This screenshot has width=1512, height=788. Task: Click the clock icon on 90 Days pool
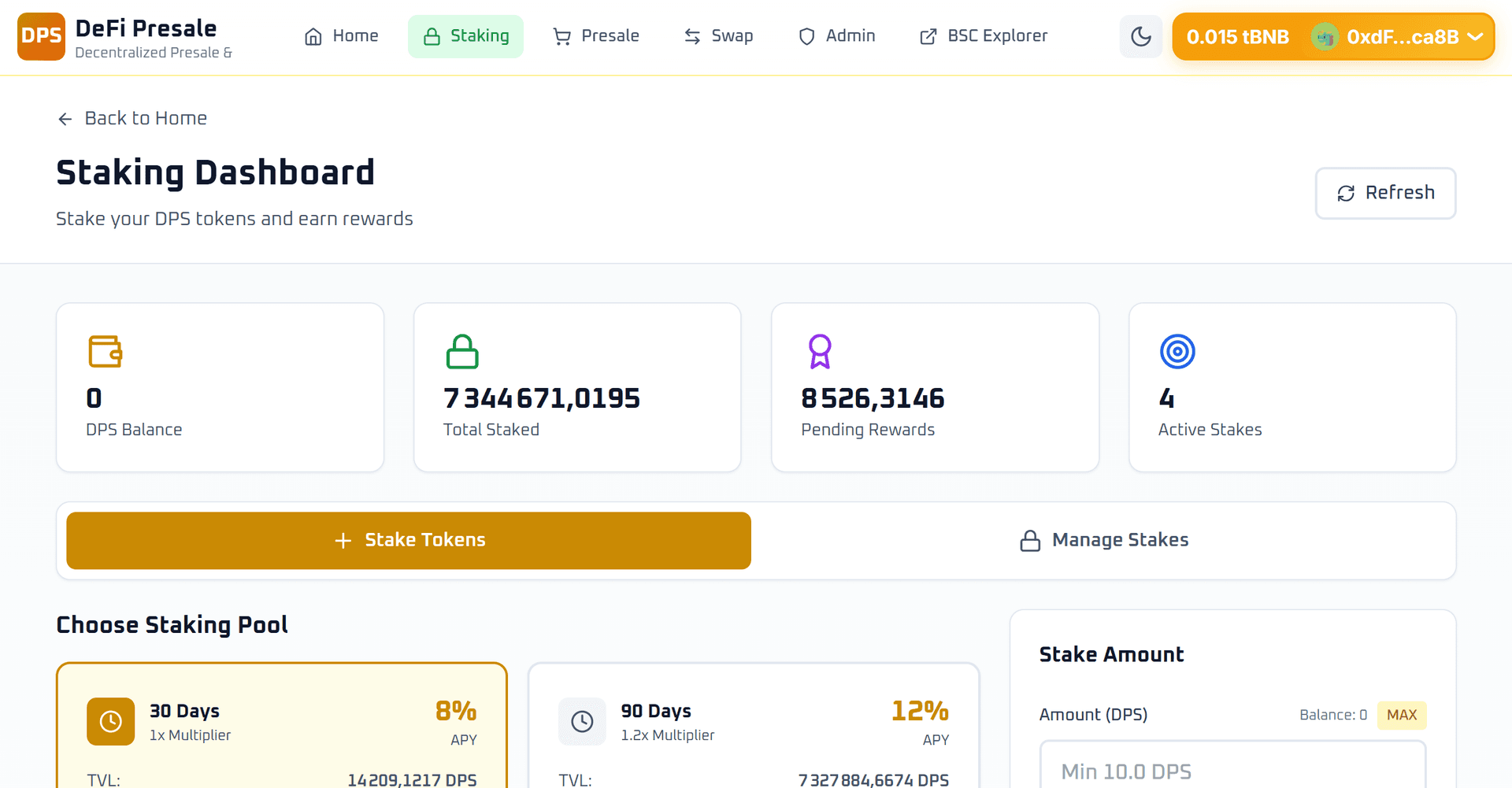click(x=582, y=721)
